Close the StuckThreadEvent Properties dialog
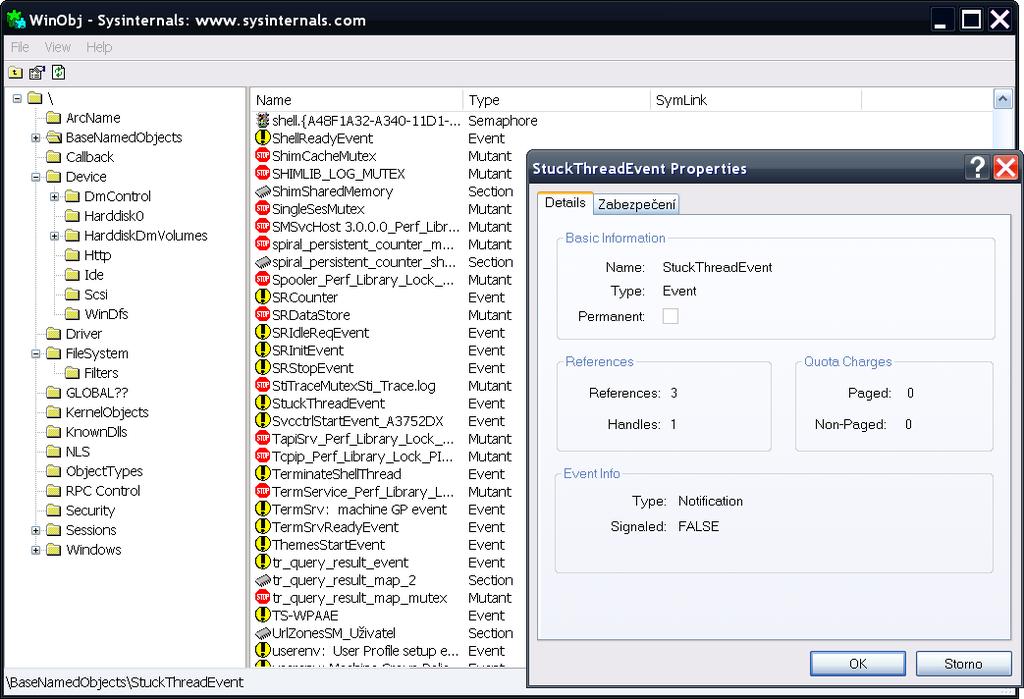1024x699 pixels. [x=1006, y=167]
